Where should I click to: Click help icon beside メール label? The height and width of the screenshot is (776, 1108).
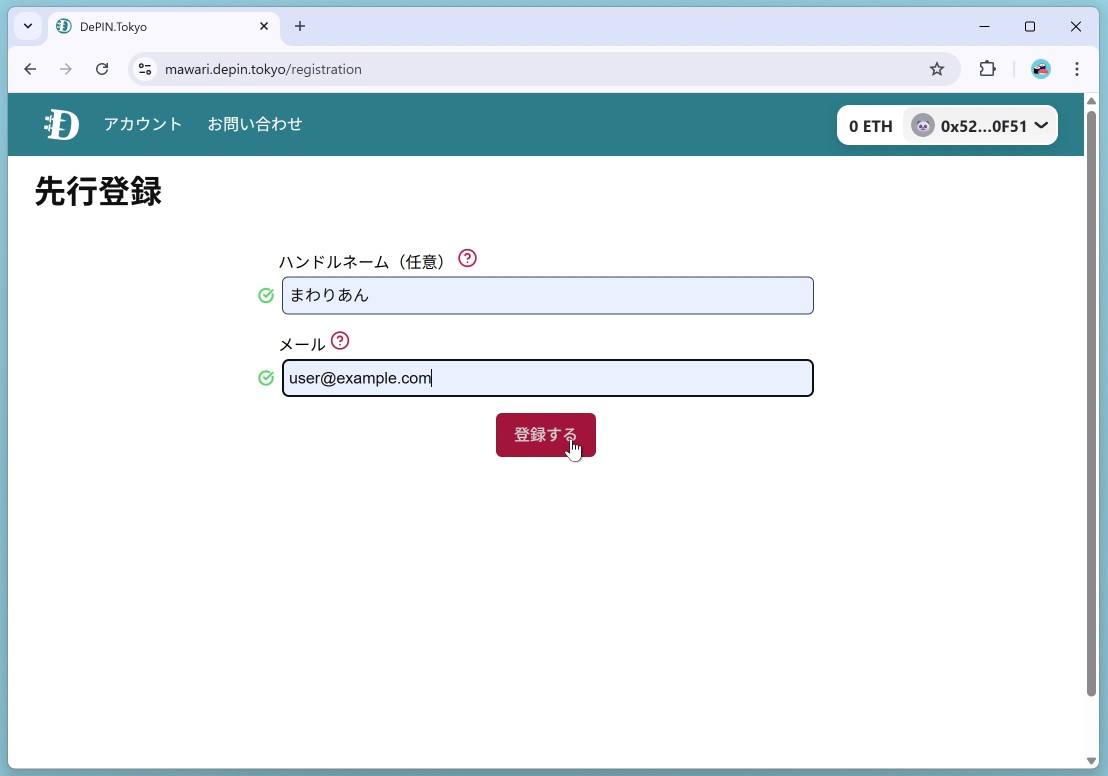pos(340,341)
